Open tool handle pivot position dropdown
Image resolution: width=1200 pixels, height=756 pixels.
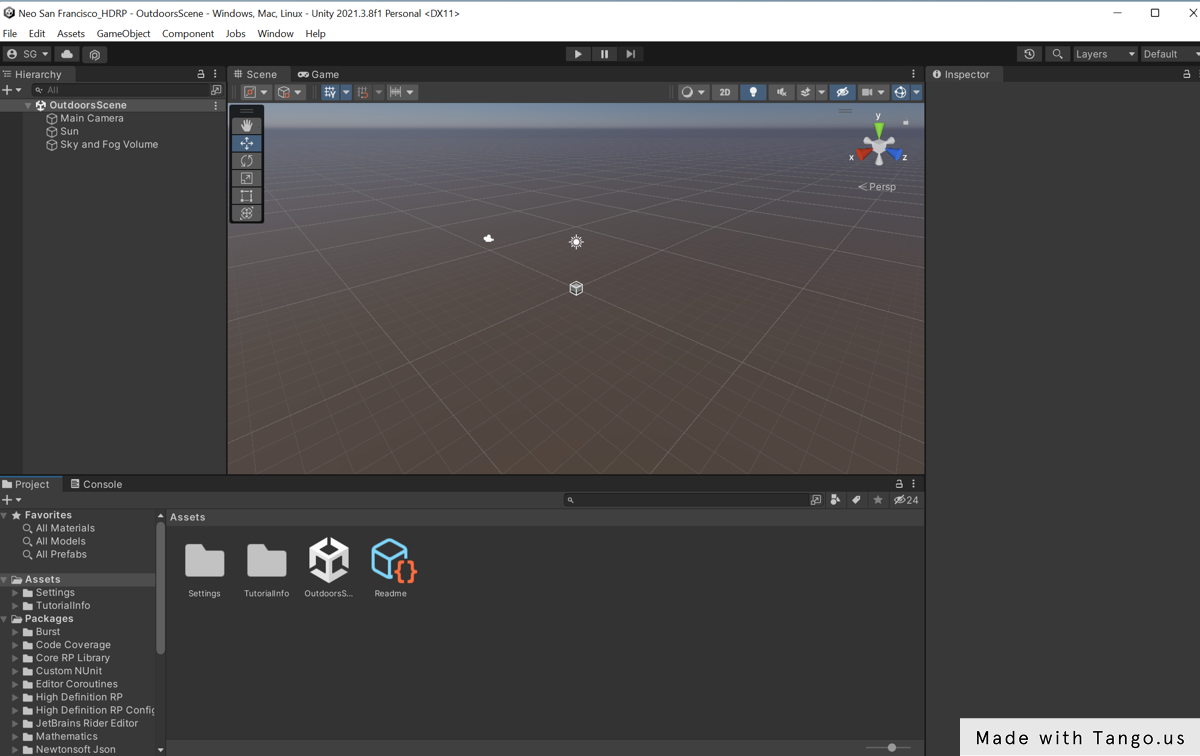256,92
